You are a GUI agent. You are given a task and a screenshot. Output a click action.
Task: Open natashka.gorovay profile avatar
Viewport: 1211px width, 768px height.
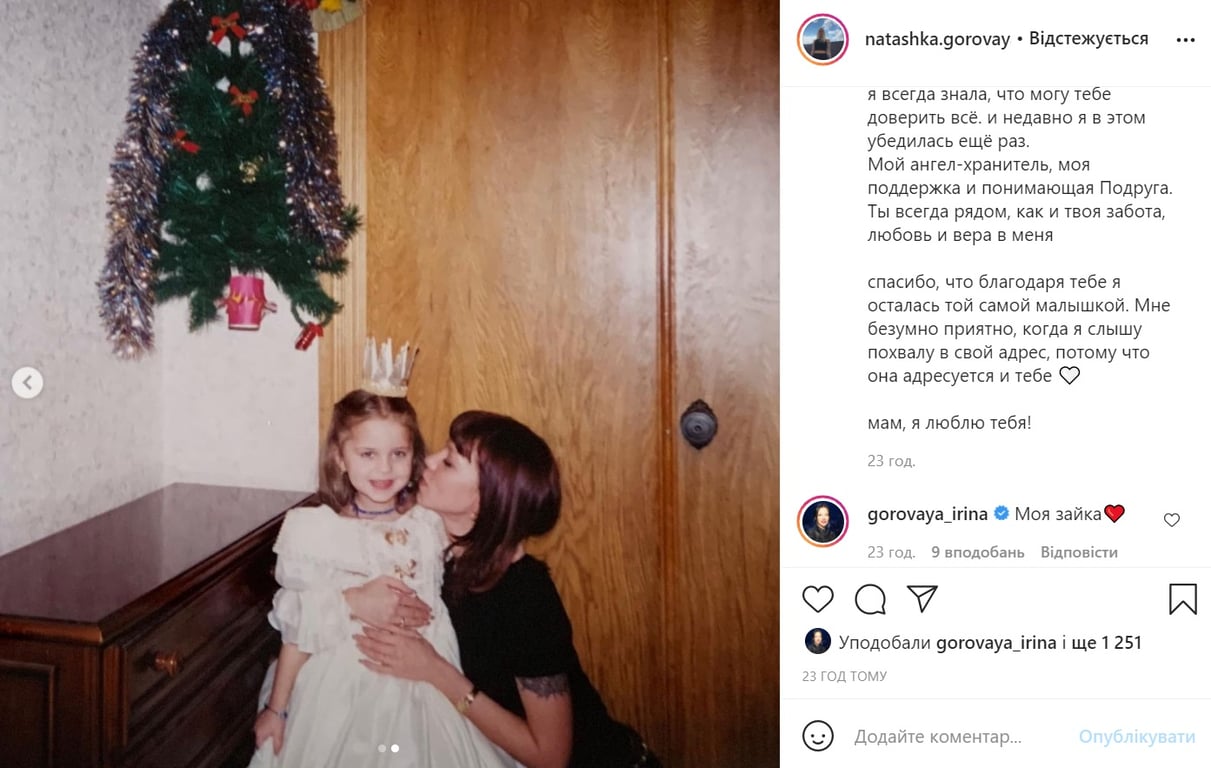click(x=823, y=40)
